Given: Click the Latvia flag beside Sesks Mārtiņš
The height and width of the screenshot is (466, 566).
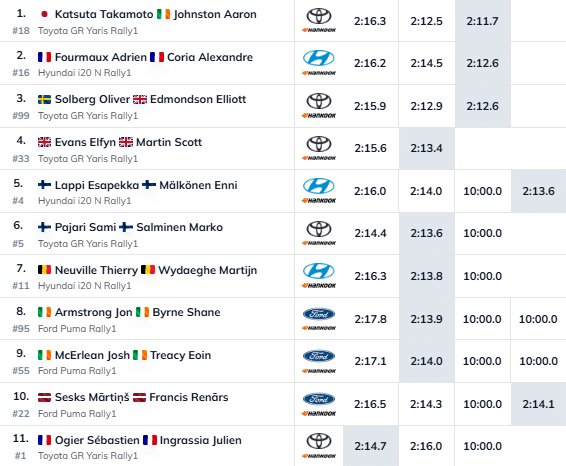Looking at the screenshot, I should (x=44, y=397).
